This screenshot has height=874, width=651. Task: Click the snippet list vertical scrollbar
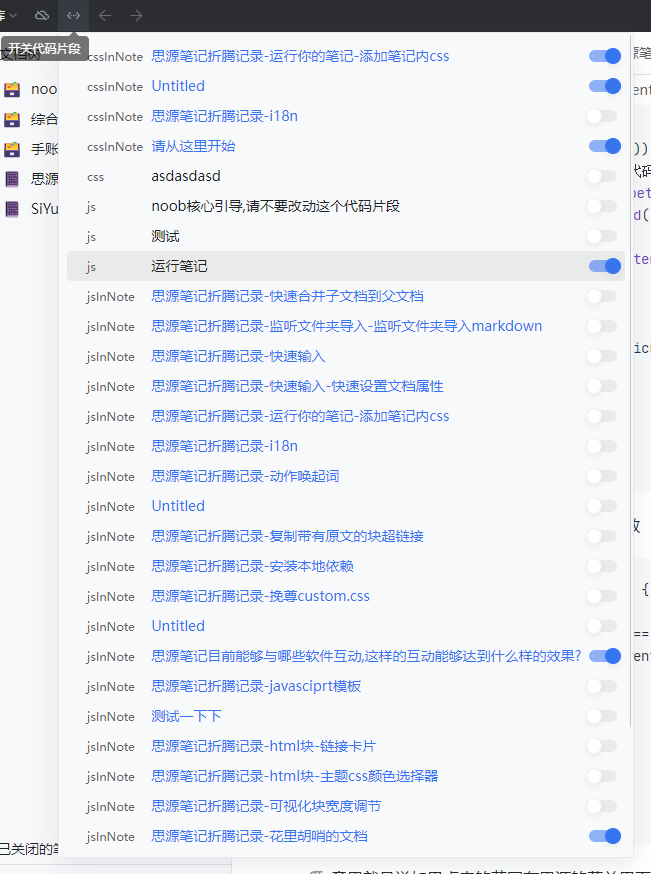point(630,382)
